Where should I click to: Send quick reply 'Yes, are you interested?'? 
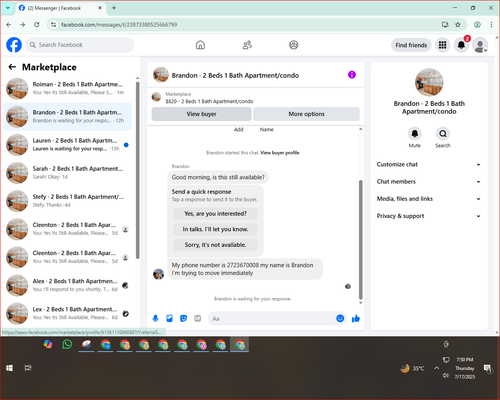[x=215, y=214]
